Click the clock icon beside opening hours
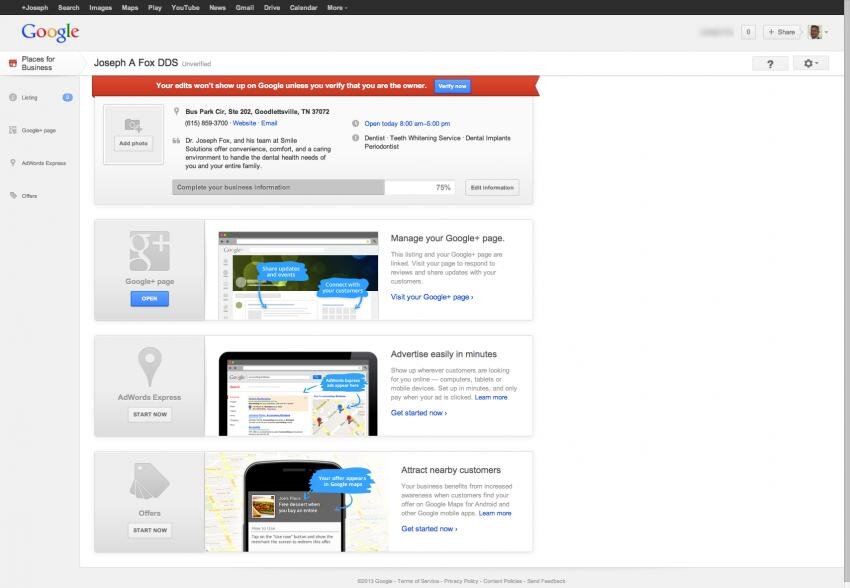 tap(356, 123)
